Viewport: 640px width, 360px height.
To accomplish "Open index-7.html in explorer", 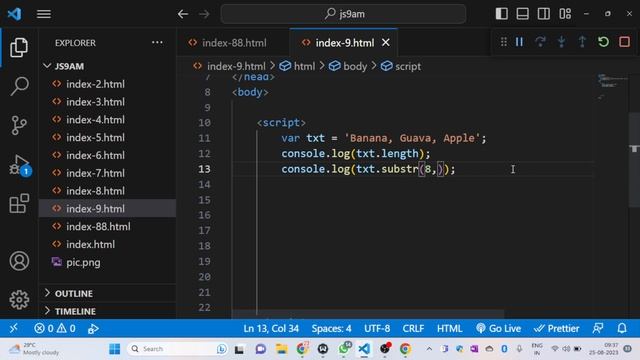I will pos(107,173).
